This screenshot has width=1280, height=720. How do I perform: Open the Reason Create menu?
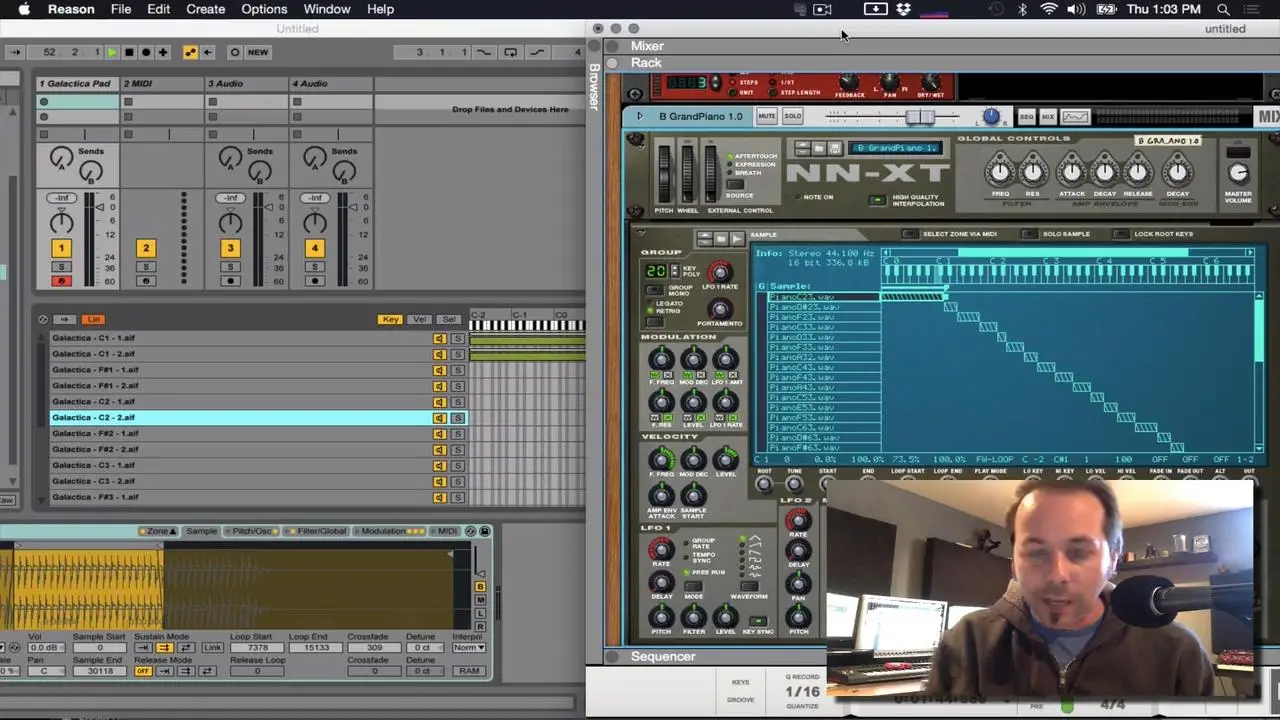tap(205, 9)
